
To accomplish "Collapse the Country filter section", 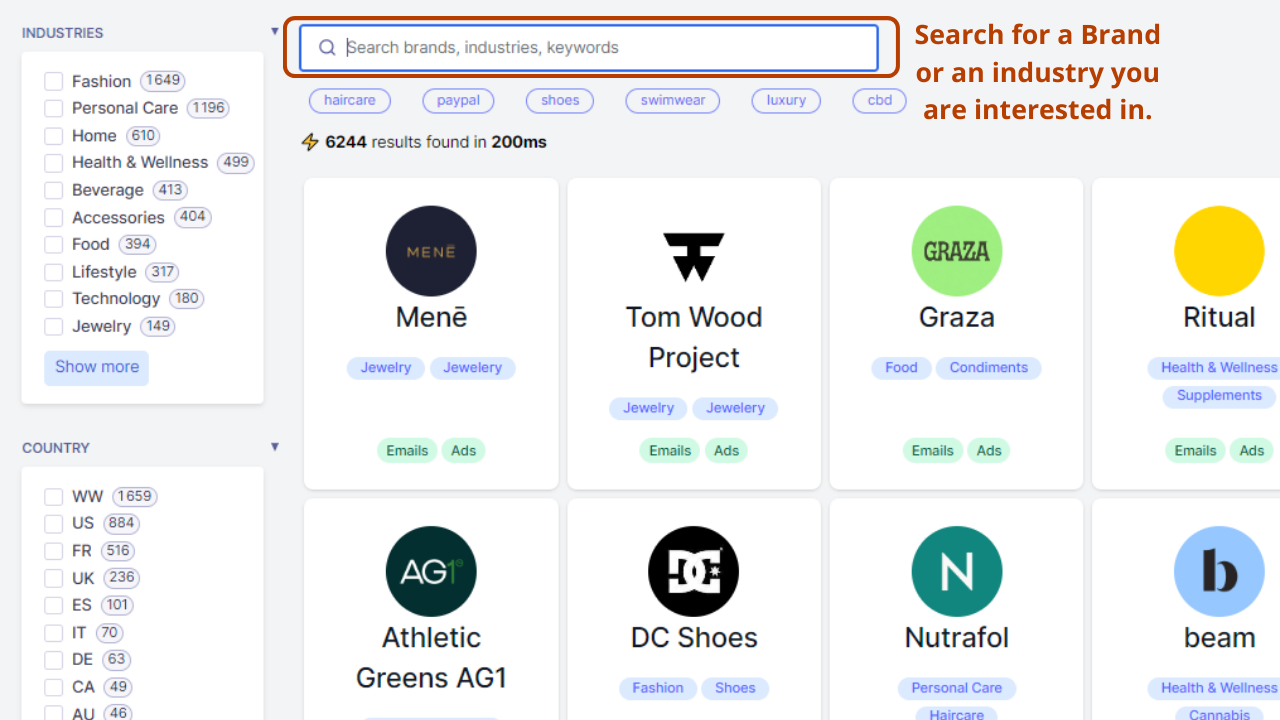I will coord(275,446).
